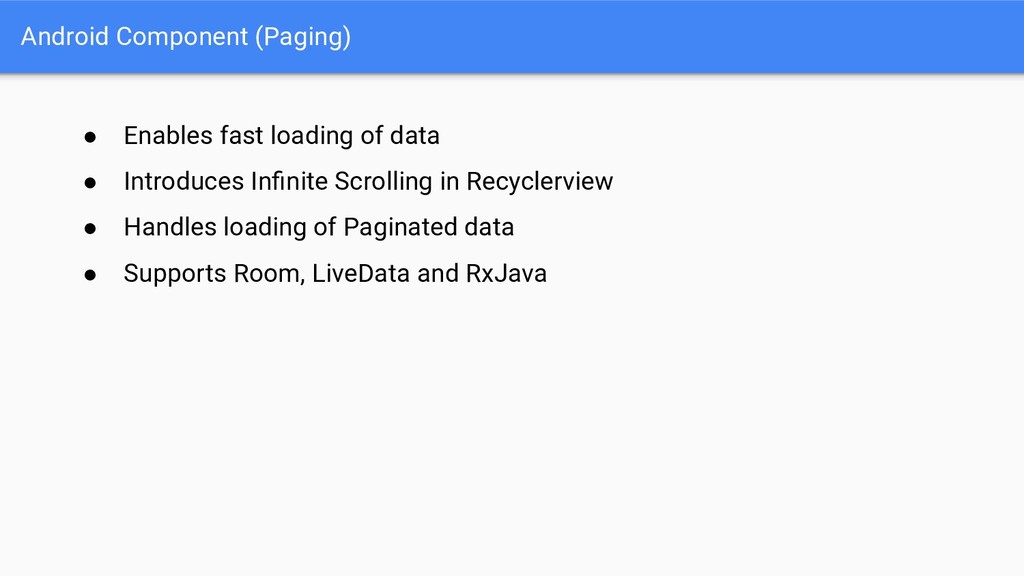Viewport: 1024px width, 576px height.
Task: Click the word "Paginated" in the third bullet
Action: (x=400, y=228)
